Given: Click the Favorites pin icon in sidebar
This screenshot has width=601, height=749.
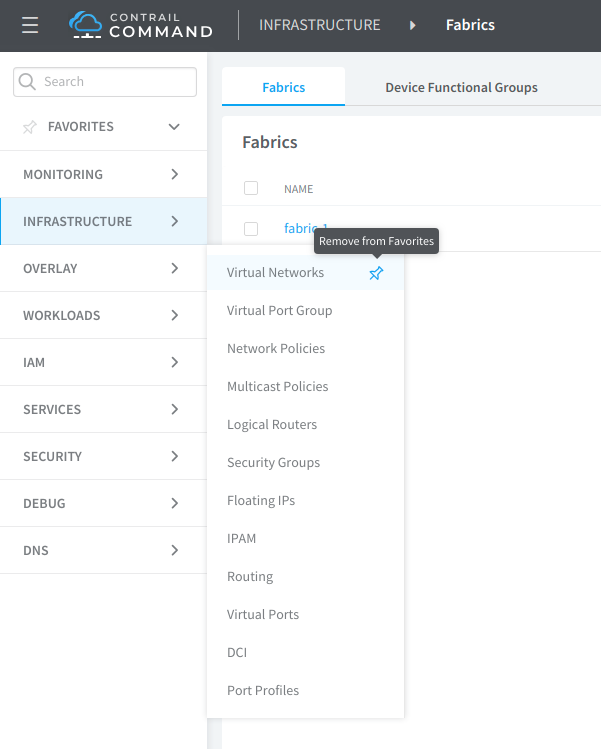Looking at the screenshot, I should click(30, 127).
